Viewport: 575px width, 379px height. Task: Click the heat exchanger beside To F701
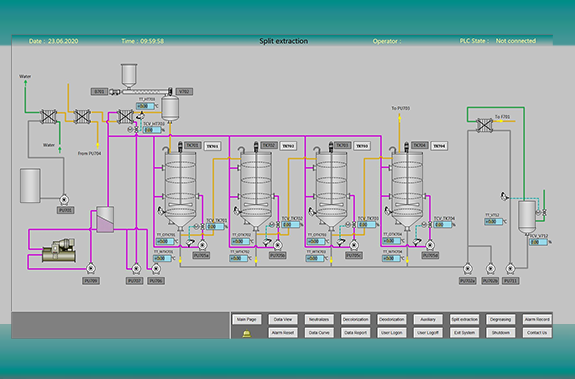click(484, 125)
